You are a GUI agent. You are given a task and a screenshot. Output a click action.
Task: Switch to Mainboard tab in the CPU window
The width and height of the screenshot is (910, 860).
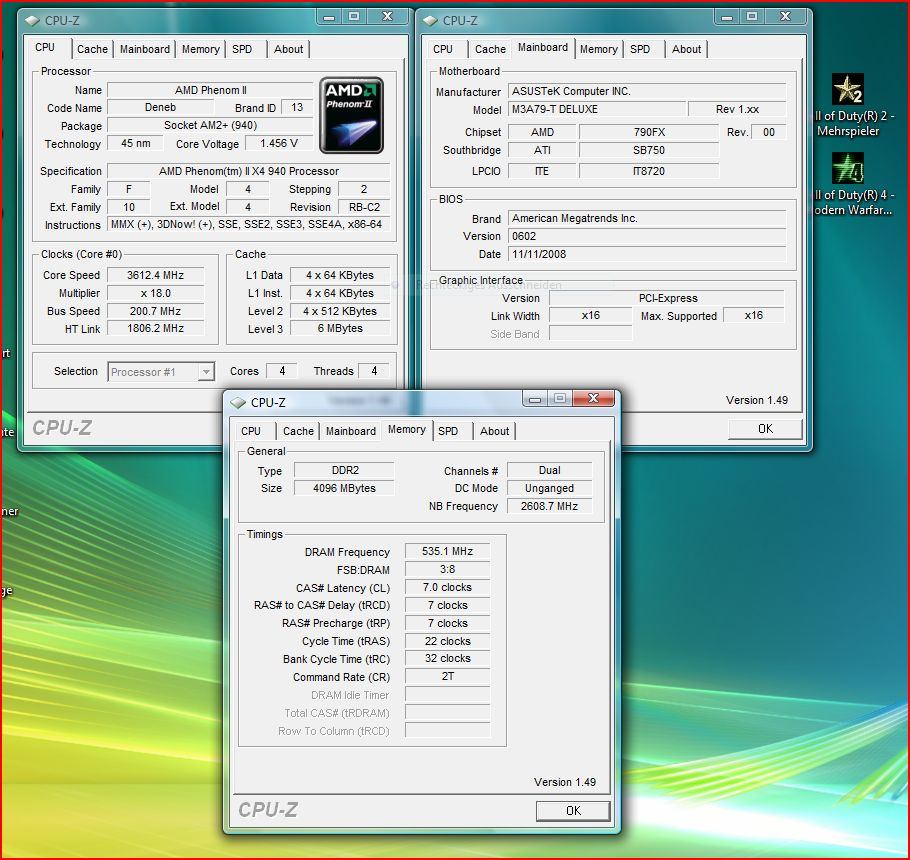pos(145,49)
